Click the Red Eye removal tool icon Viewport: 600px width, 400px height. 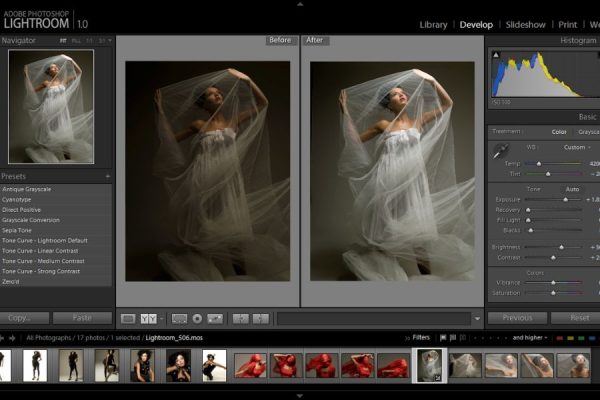214,318
